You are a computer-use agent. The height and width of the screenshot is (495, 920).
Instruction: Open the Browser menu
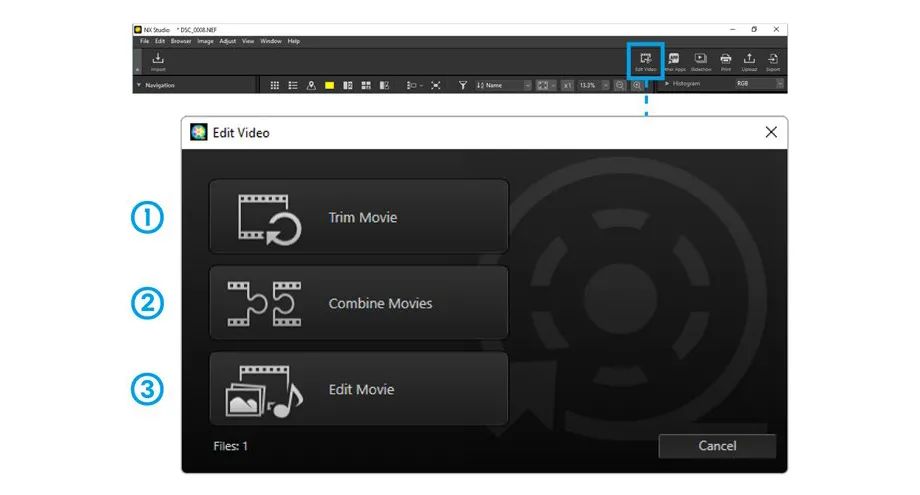tap(181, 42)
